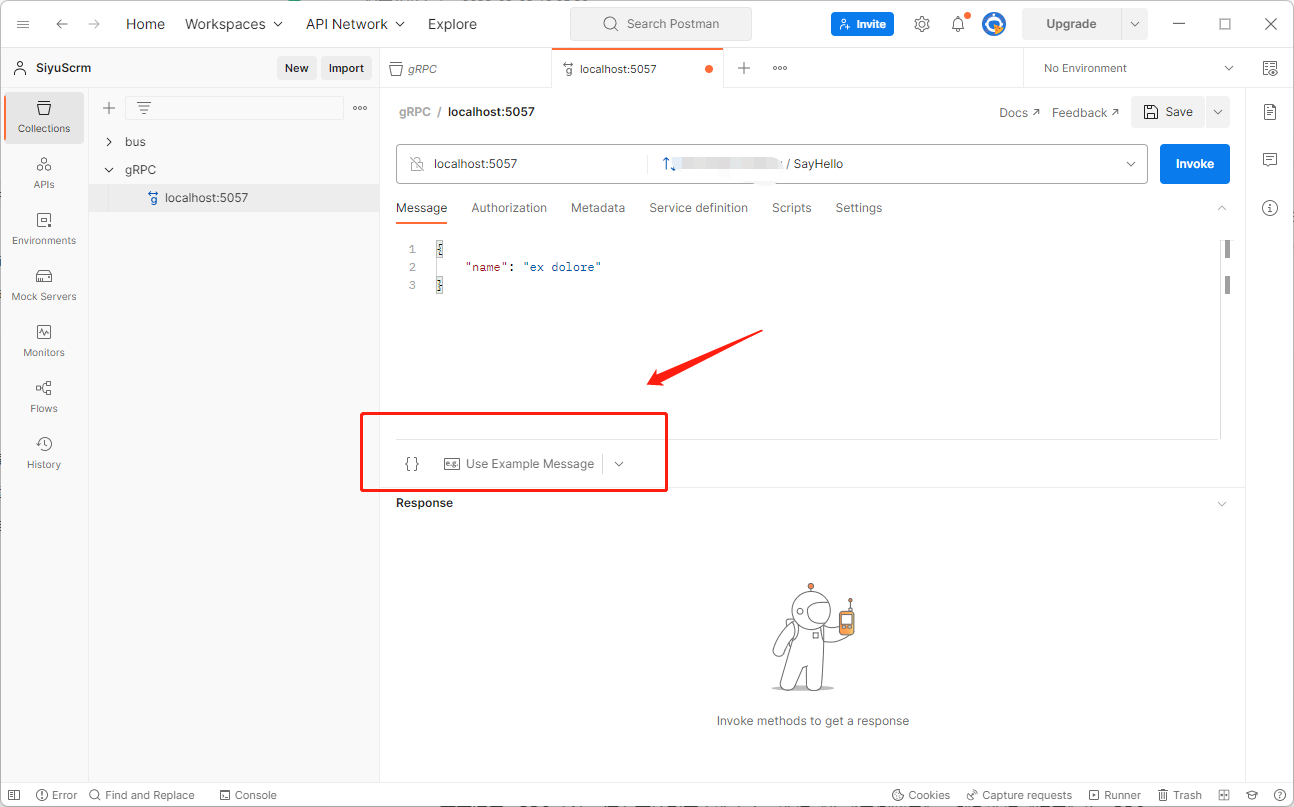Click Use Example Message

519,464
